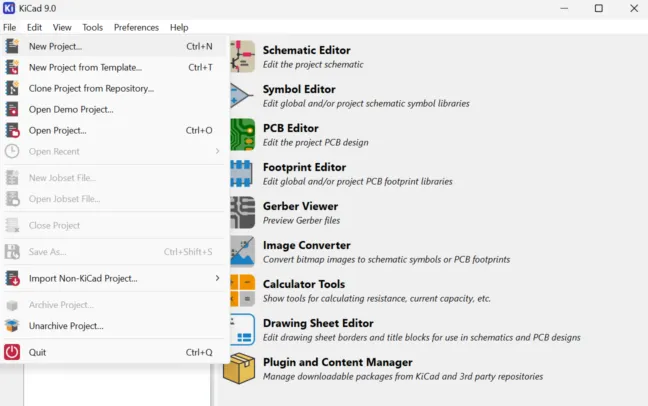The width and height of the screenshot is (648, 406).
Task: Click Quit in the File menu
Action: (x=37, y=352)
